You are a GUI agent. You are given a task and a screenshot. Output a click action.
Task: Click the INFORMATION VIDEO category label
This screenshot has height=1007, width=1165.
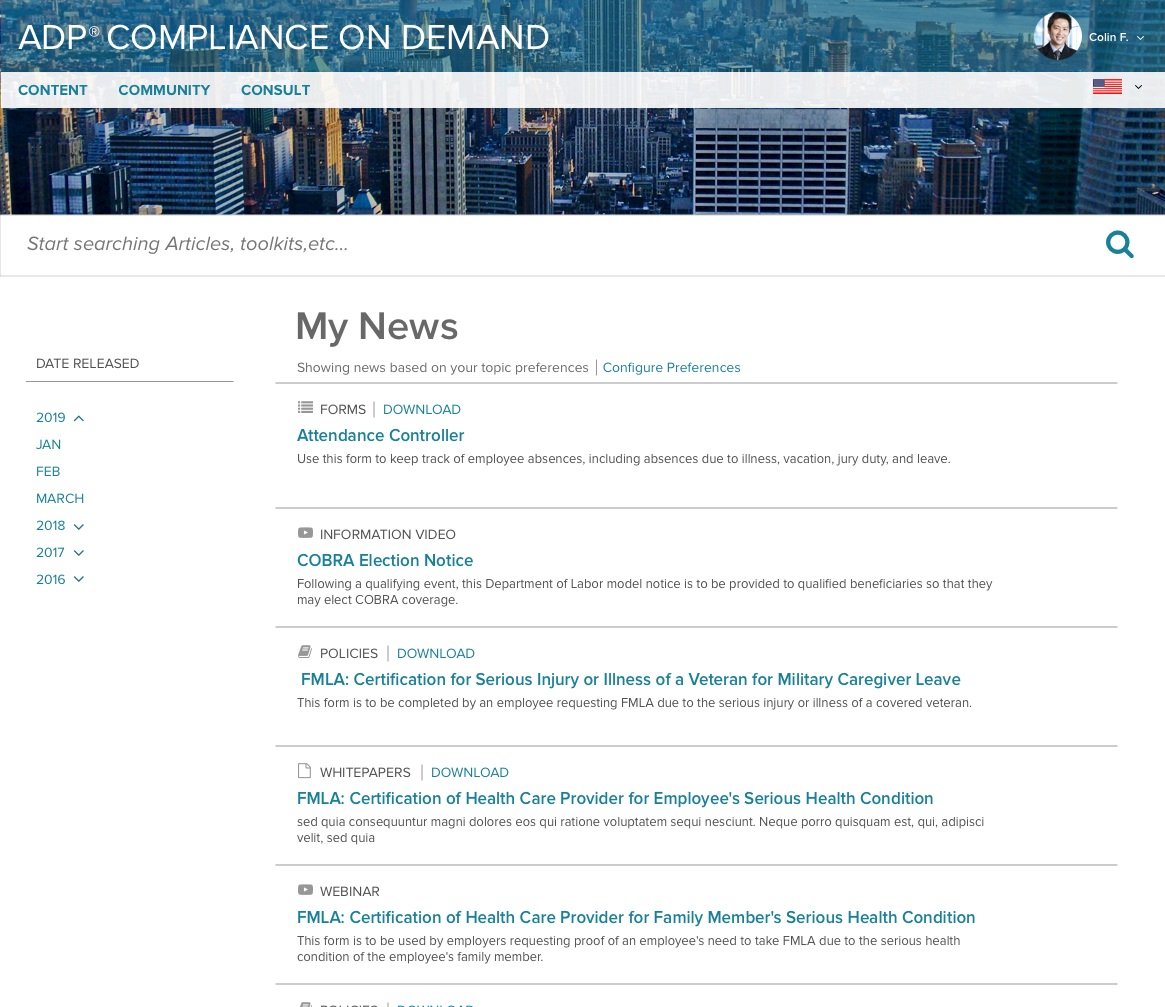tap(387, 534)
